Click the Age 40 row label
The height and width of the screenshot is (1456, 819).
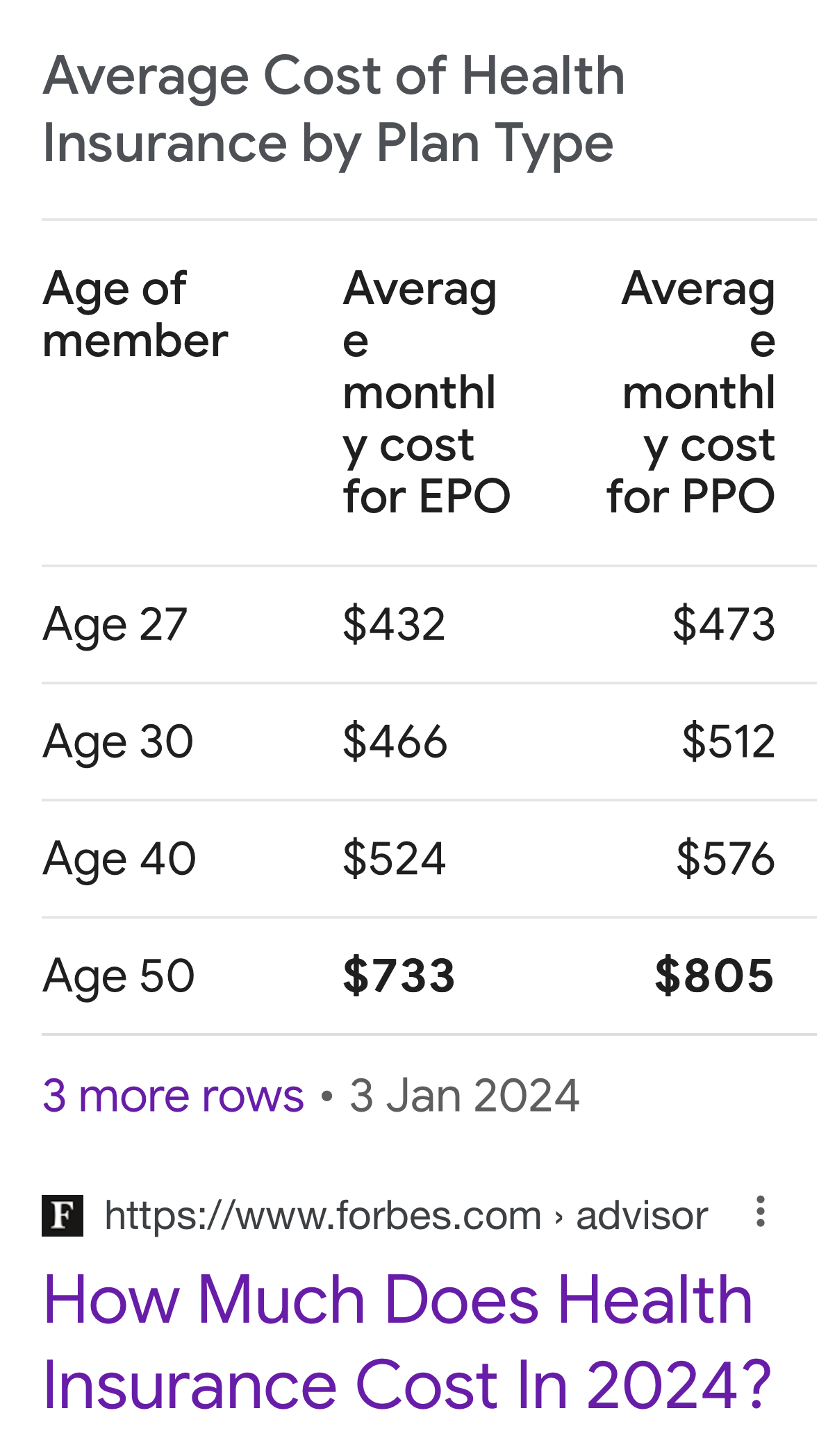click(x=119, y=859)
